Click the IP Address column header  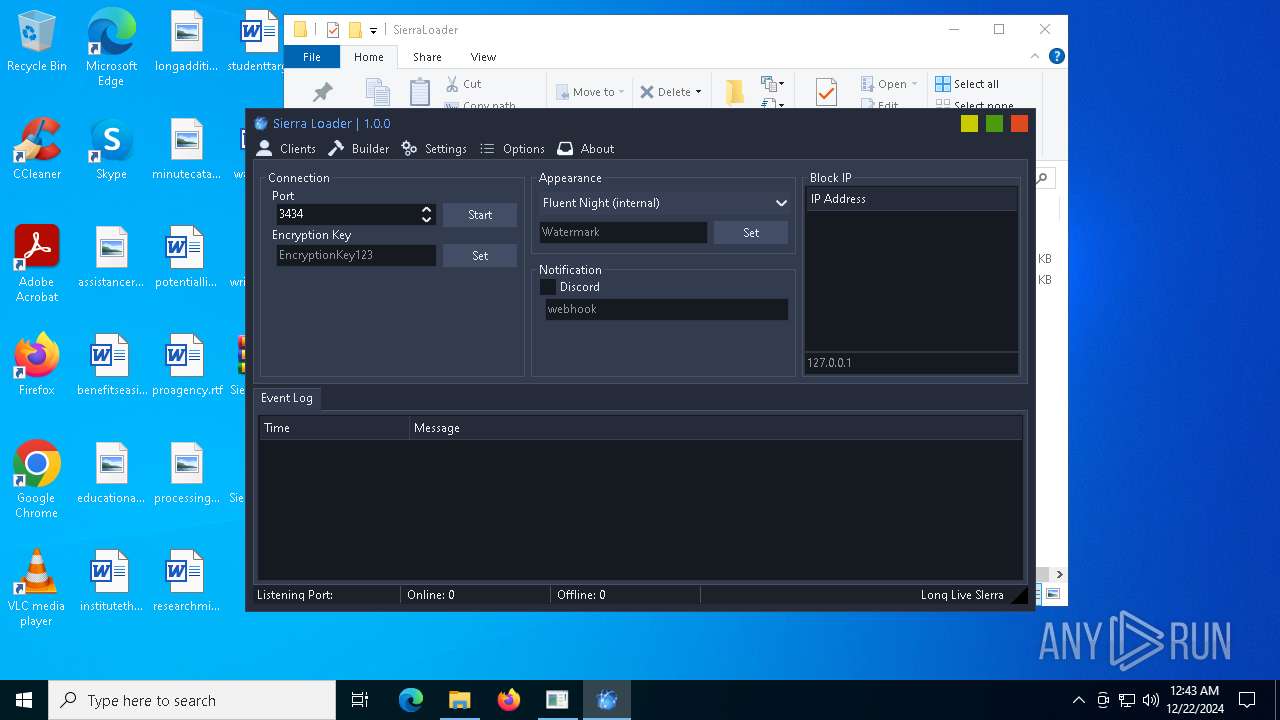tap(911, 199)
